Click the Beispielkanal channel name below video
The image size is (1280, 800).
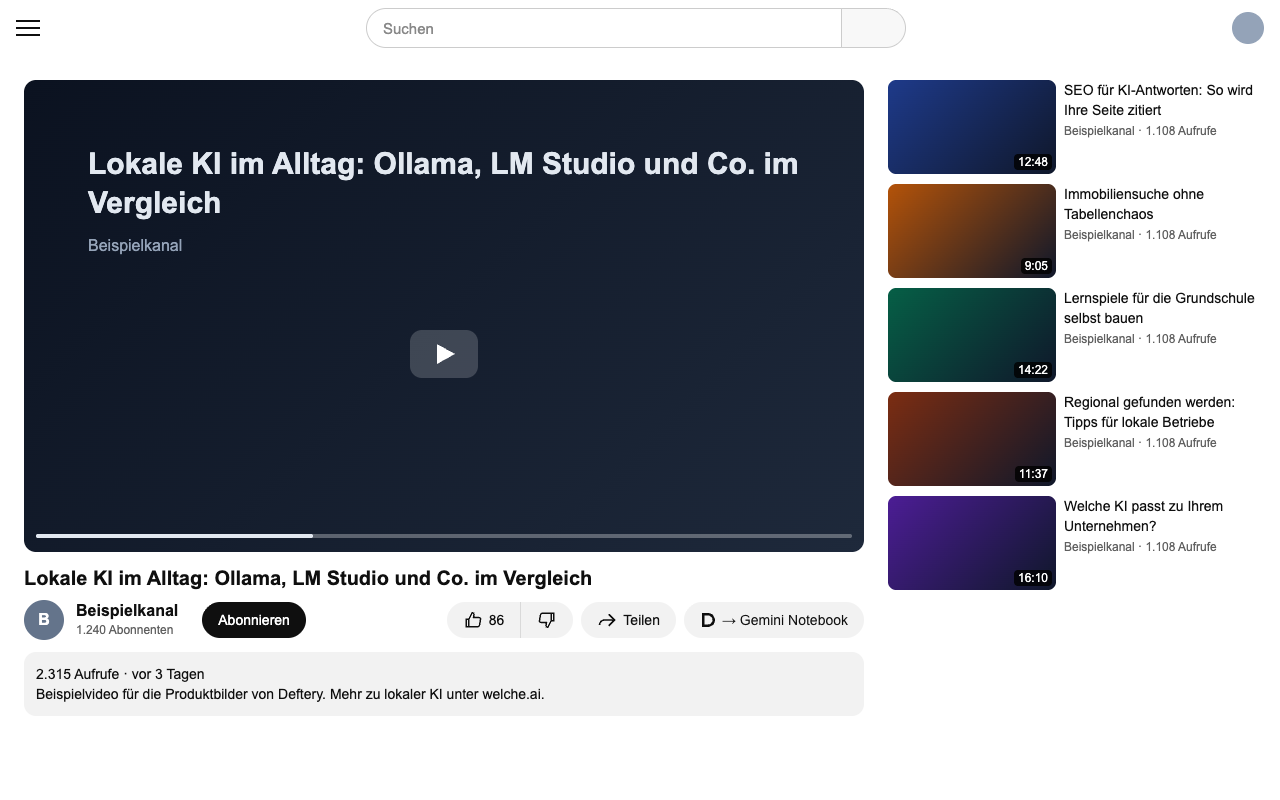click(x=127, y=610)
